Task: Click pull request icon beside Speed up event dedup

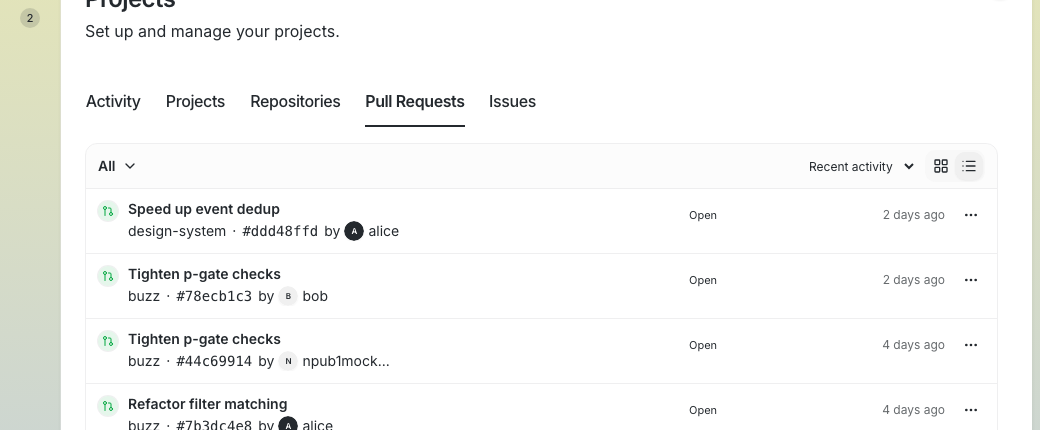Action: point(108,211)
